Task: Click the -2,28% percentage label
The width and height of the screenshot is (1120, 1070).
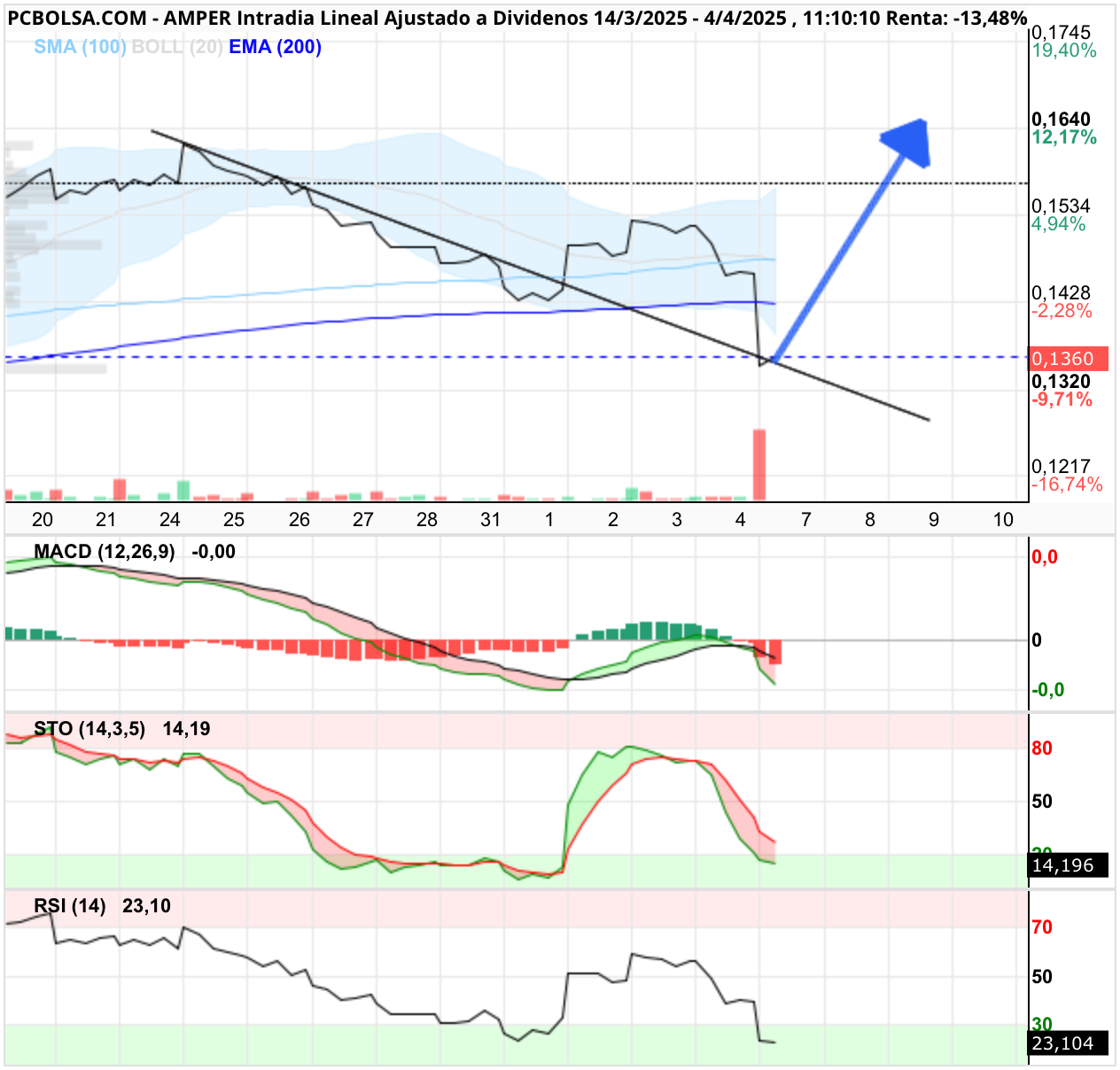Action: (1062, 311)
